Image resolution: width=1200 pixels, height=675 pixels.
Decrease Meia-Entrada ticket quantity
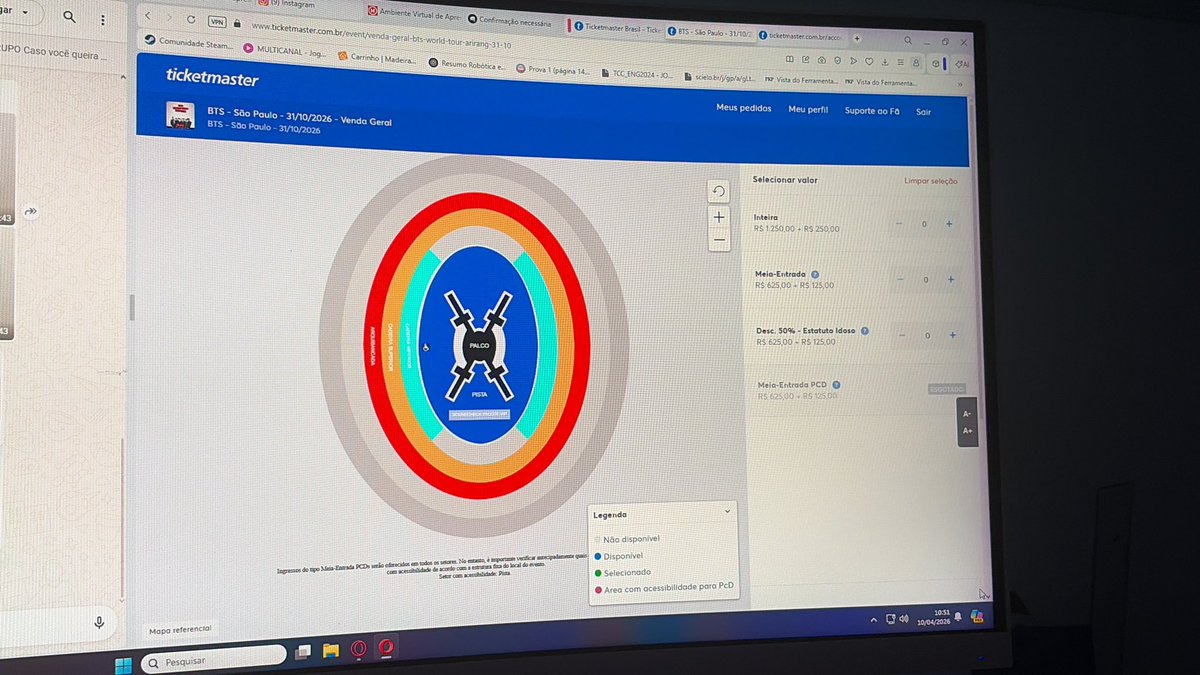tap(898, 279)
